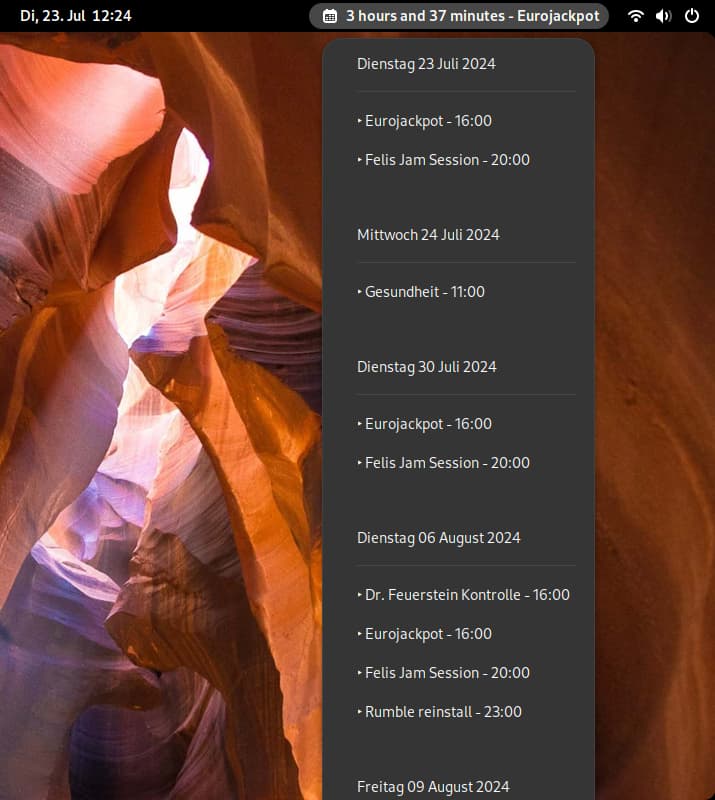This screenshot has width=715, height=800.
Task: Click the Dienstag 23 Juli 2024 header
Action: point(426,64)
